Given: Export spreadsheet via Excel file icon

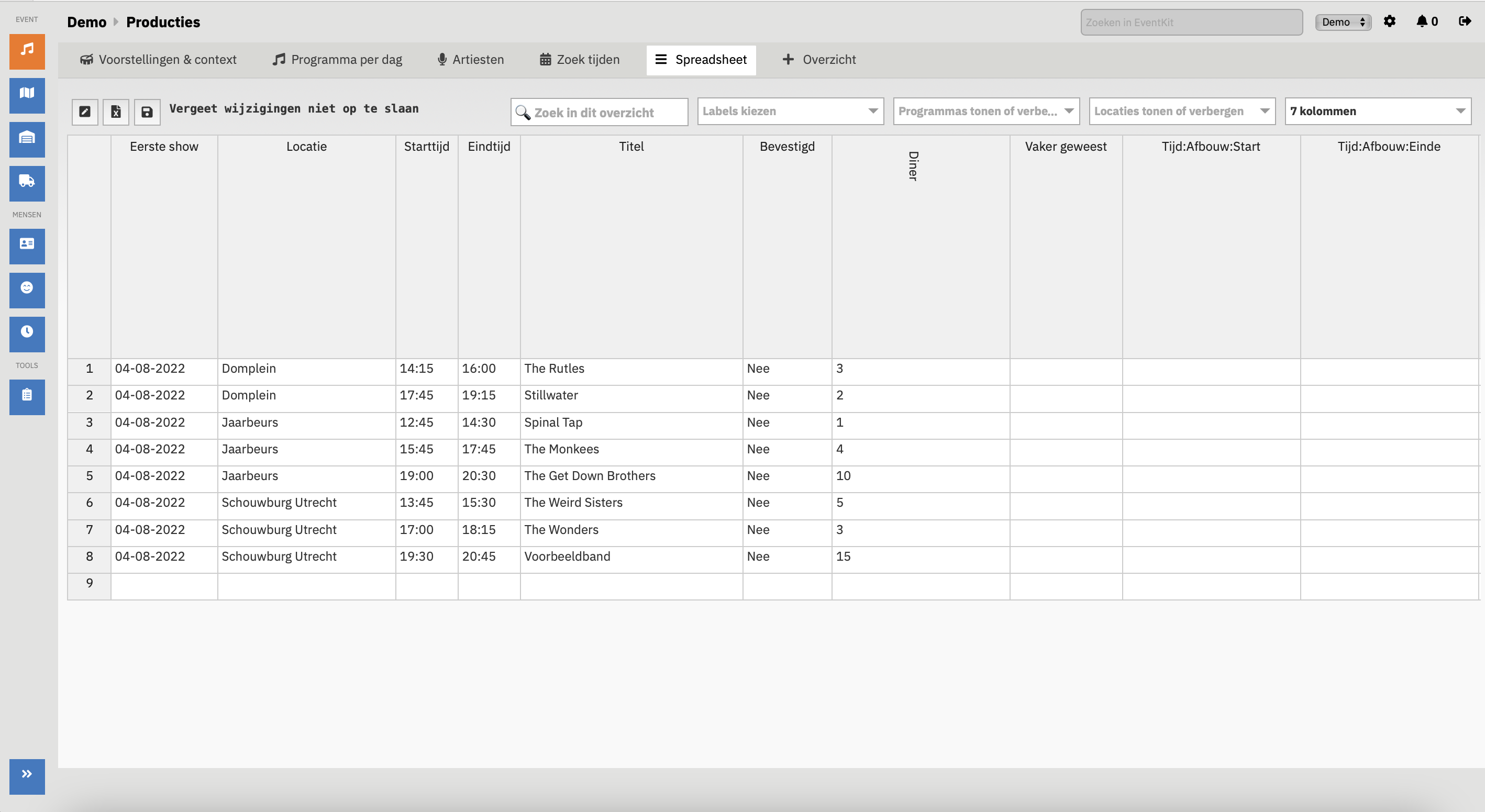Looking at the screenshot, I should 116,112.
